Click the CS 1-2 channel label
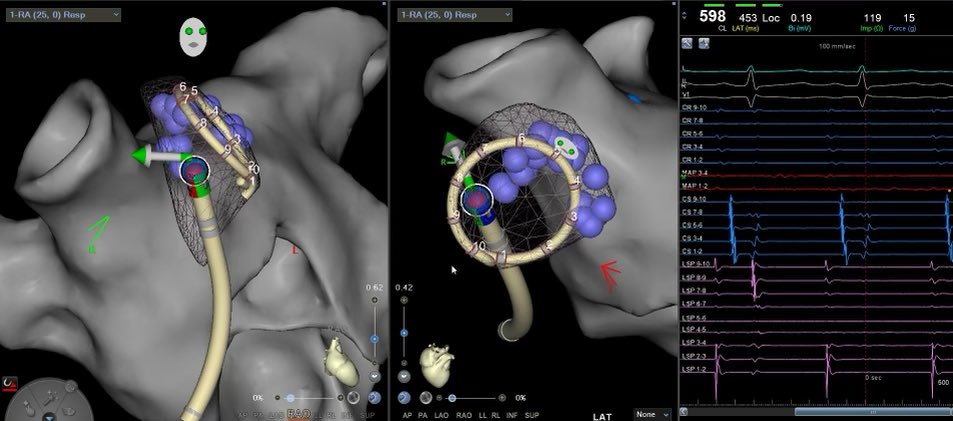953x421 pixels. (x=692, y=251)
